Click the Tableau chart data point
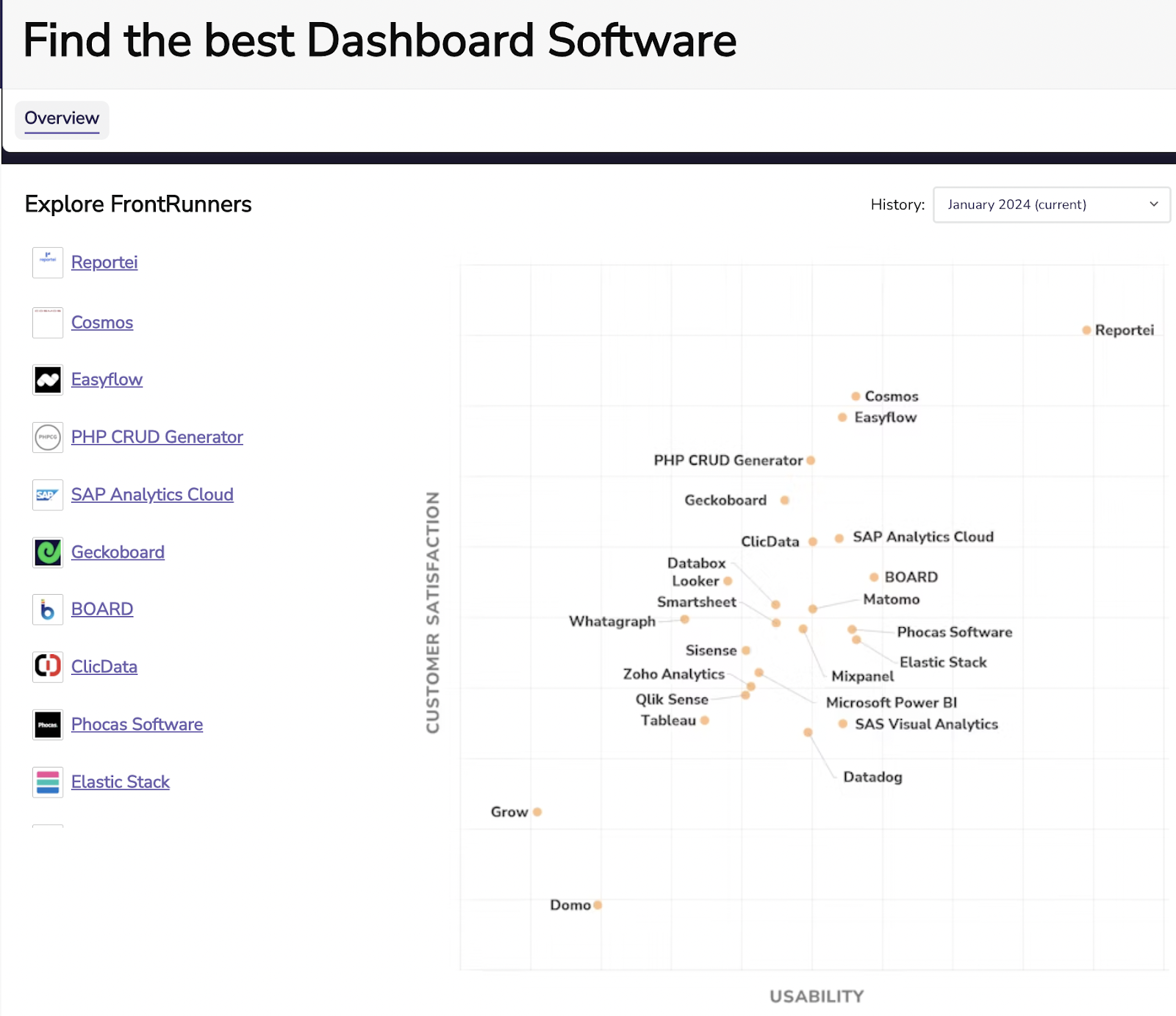 [705, 720]
